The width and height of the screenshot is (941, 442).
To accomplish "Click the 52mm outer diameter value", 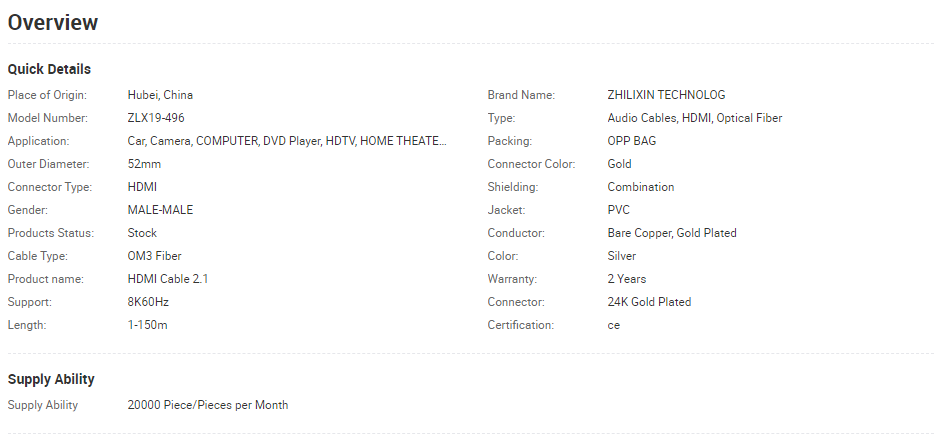I will [x=144, y=164].
